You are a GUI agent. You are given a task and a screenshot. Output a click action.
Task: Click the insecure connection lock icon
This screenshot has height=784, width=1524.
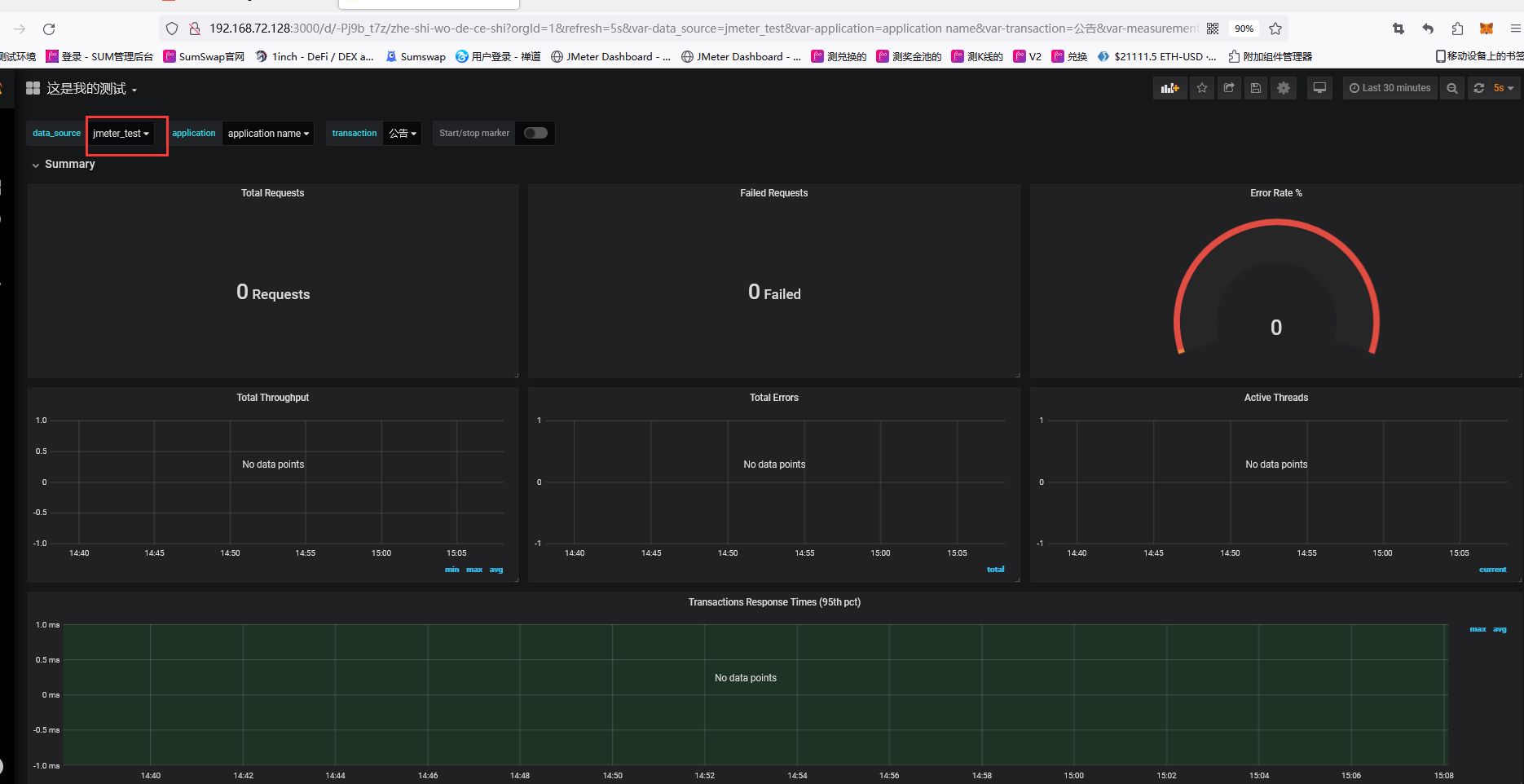coord(195,29)
